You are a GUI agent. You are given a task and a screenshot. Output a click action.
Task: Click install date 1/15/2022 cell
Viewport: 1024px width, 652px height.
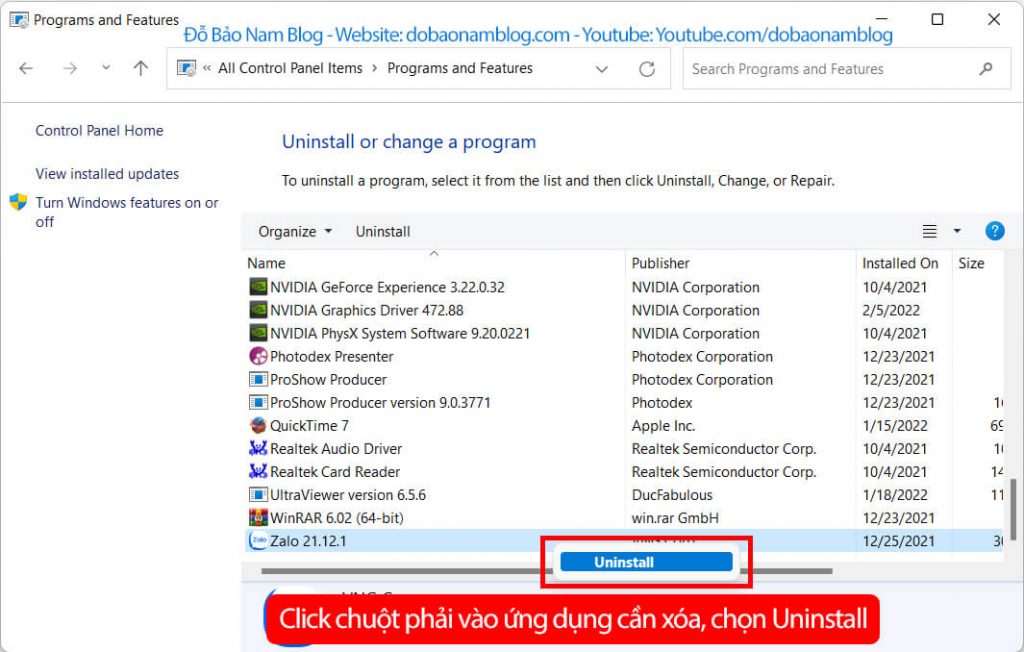[x=895, y=426]
